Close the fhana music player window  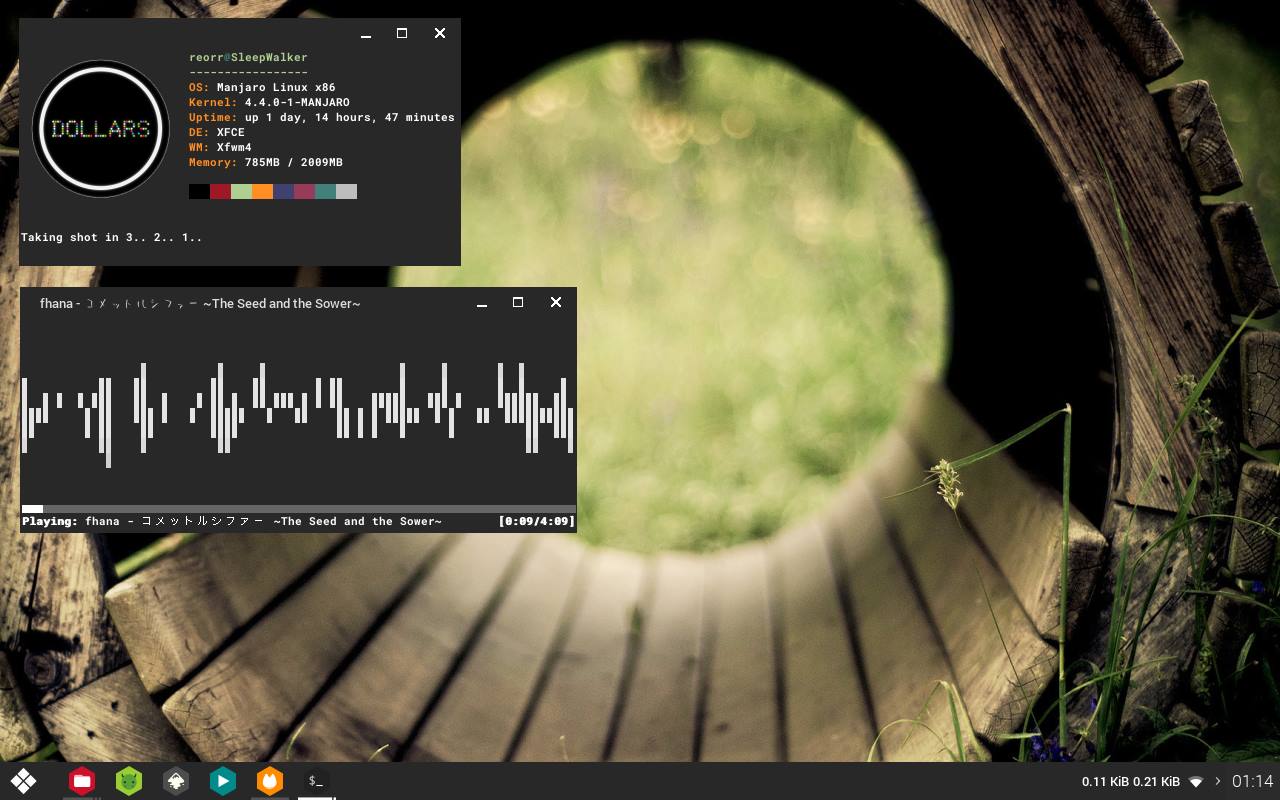click(556, 302)
